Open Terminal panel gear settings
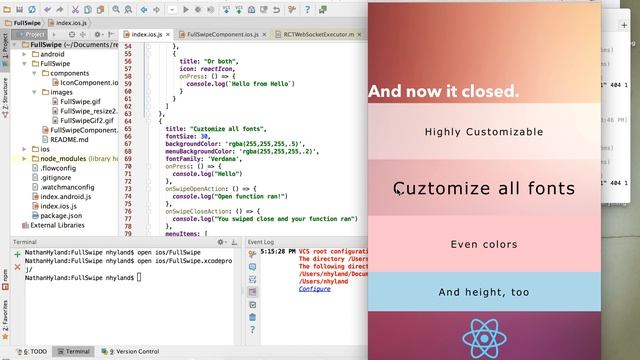Image resolution: width=640 pixels, height=360 pixels. tap(221, 242)
